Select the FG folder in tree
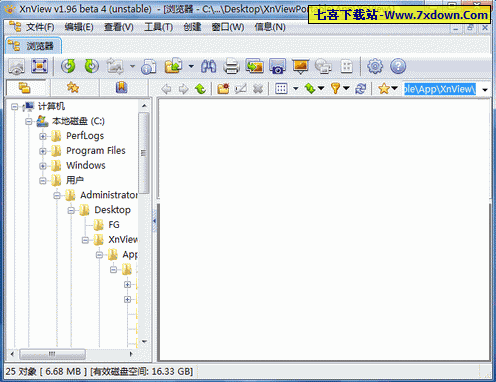Viewport: 496px width, 382px height. (114, 225)
